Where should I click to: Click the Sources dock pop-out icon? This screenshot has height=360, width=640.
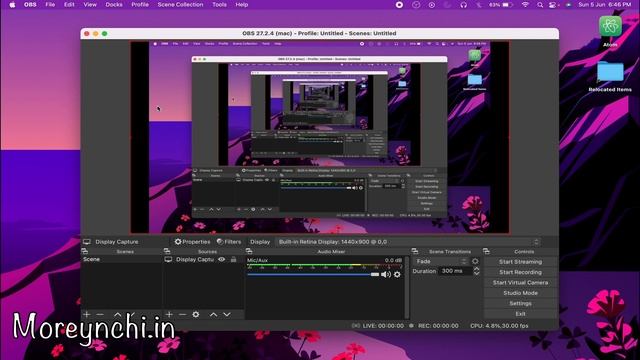167,251
